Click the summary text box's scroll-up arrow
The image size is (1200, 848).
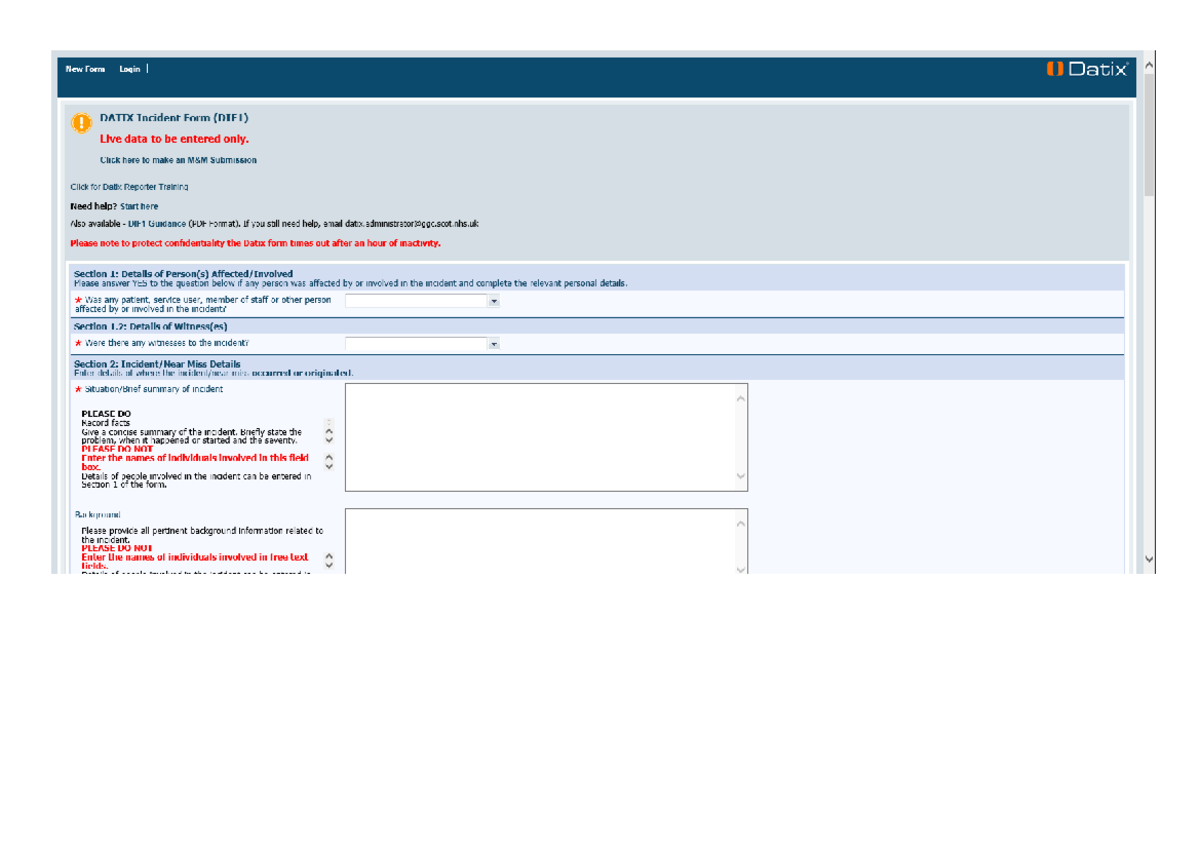click(x=740, y=399)
